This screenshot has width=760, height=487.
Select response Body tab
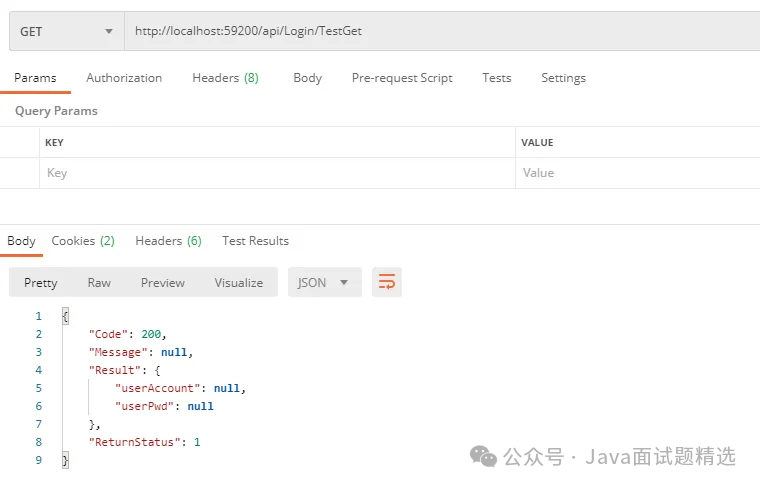coord(21,241)
